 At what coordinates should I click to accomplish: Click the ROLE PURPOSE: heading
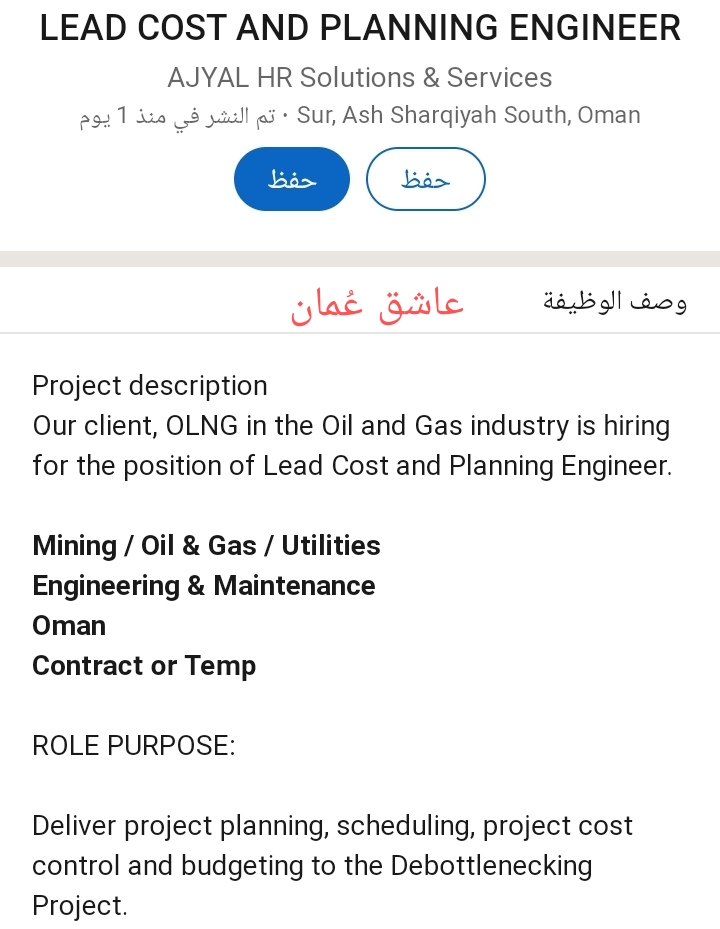134,746
